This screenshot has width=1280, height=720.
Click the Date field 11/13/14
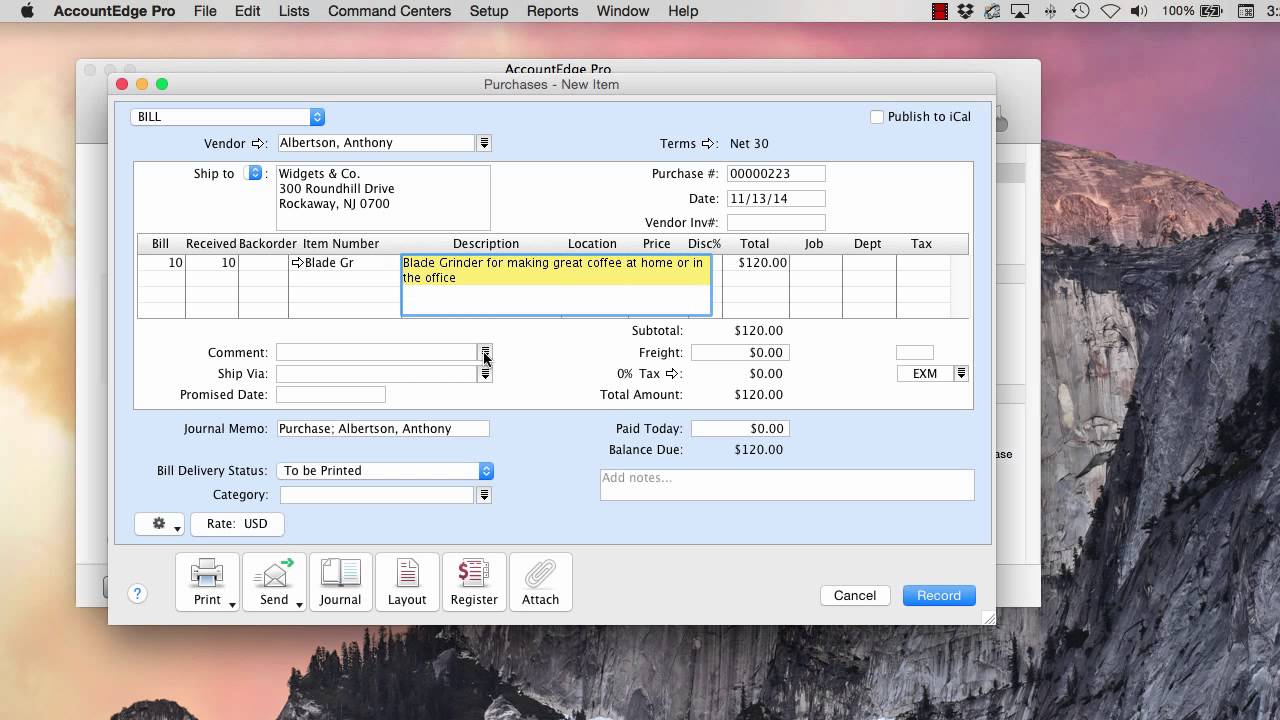coord(776,199)
